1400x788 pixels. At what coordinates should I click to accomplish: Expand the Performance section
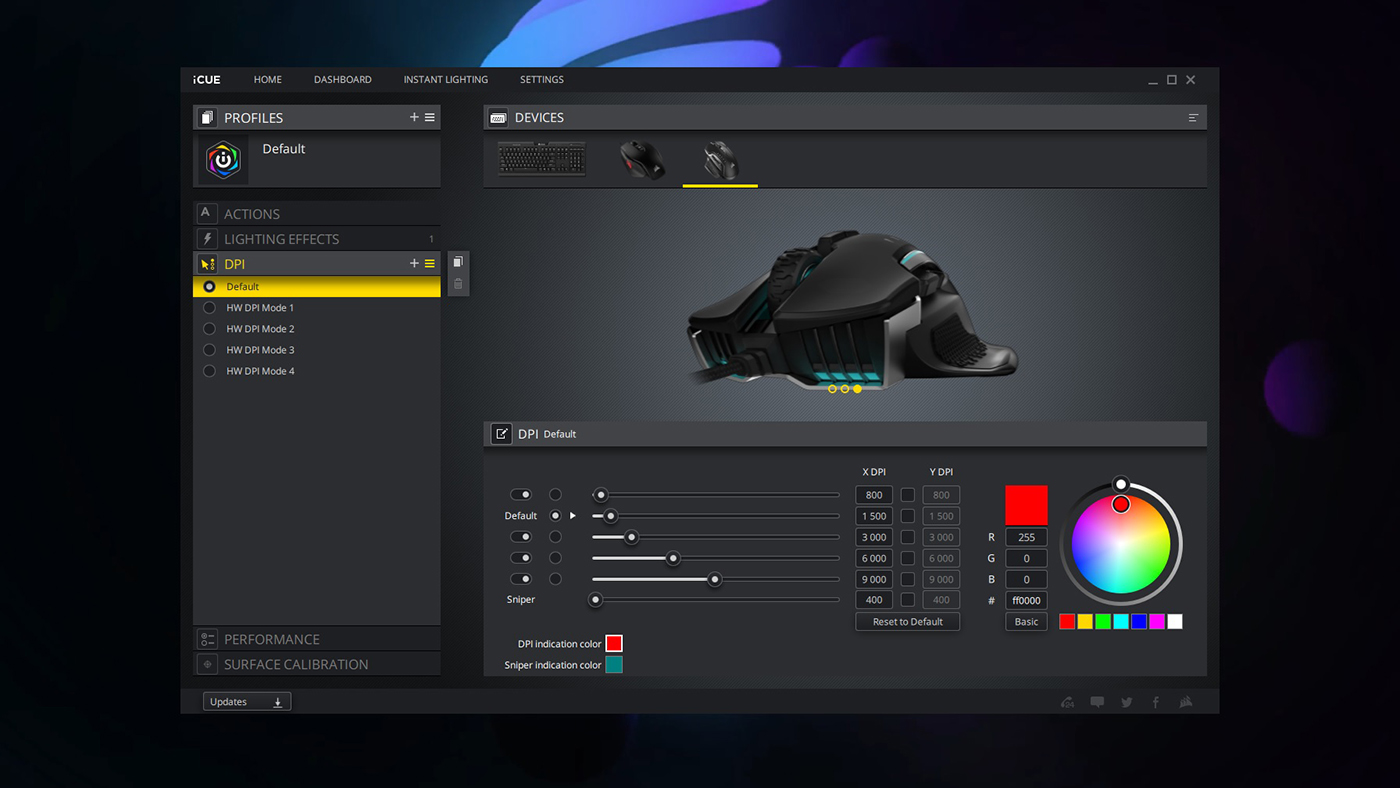coord(272,639)
